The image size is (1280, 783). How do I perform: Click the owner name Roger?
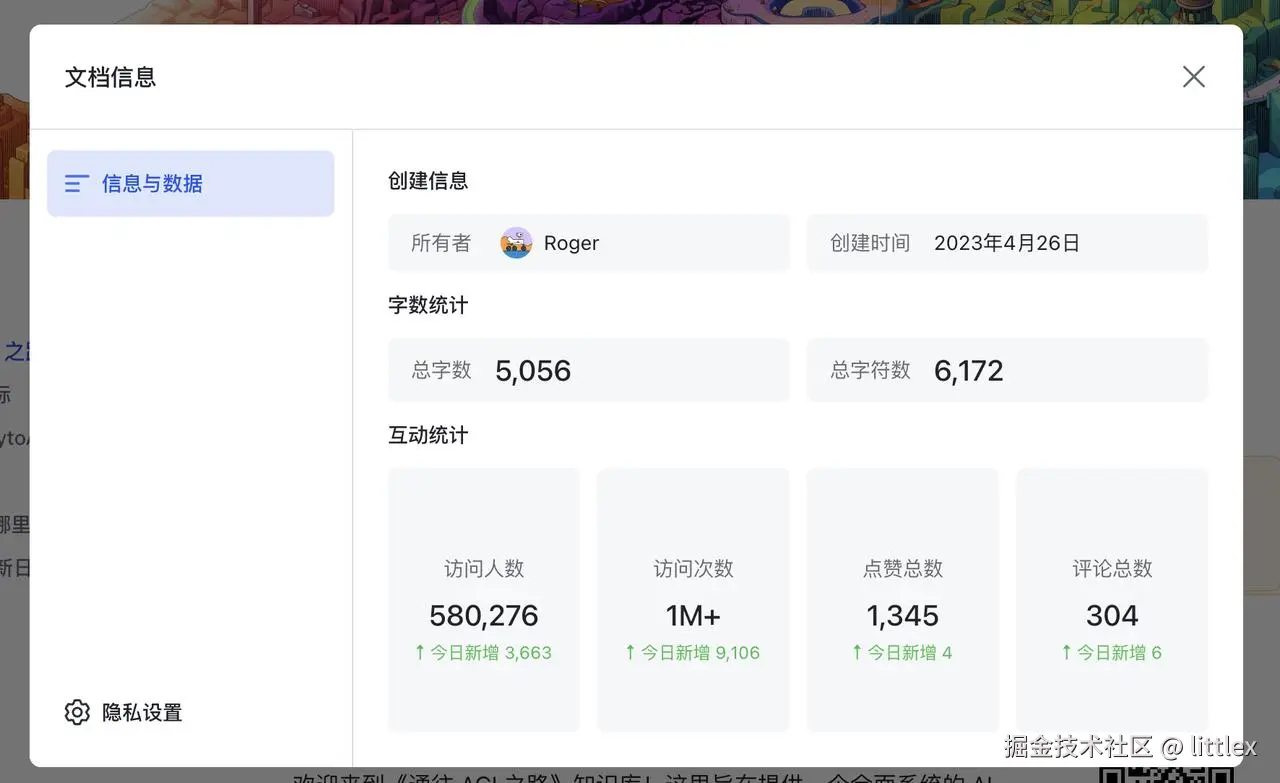click(x=571, y=243)
